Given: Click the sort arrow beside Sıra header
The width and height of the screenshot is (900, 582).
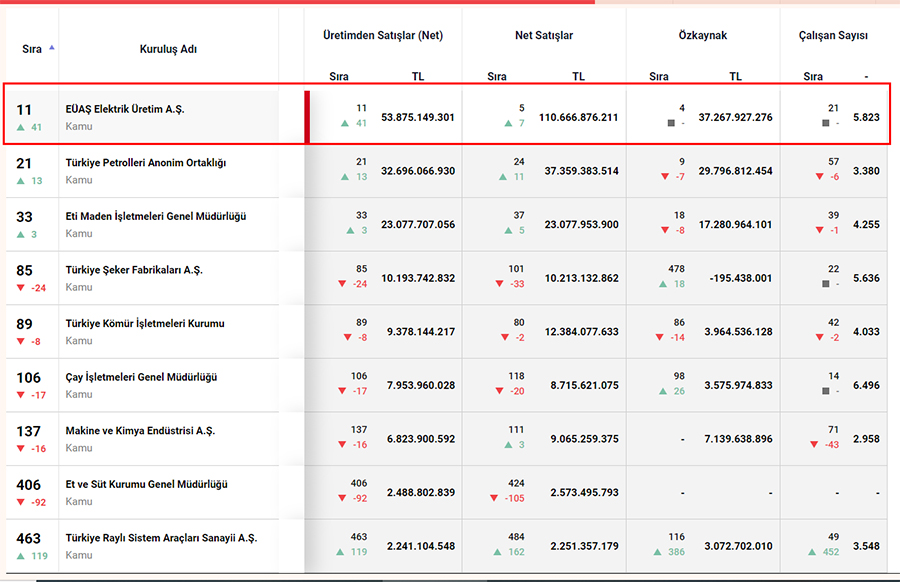Looking at the screenshot, I should click(x=52, y=48).
